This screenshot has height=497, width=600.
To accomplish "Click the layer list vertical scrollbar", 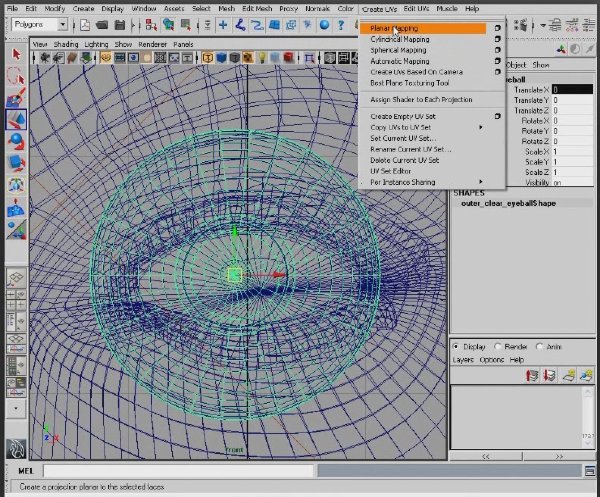I will (x=588, y=417).
